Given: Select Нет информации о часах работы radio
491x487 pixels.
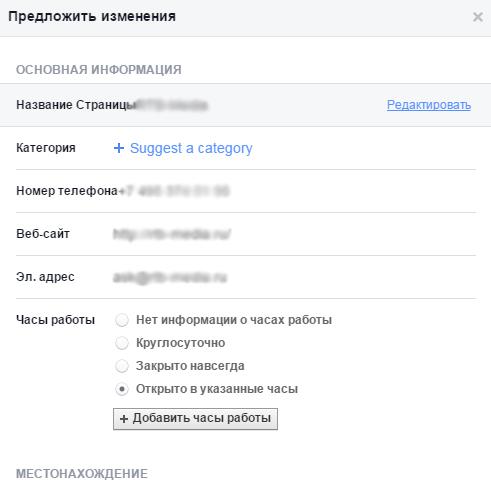Looking at the screenshot, I should pos(122,320).
